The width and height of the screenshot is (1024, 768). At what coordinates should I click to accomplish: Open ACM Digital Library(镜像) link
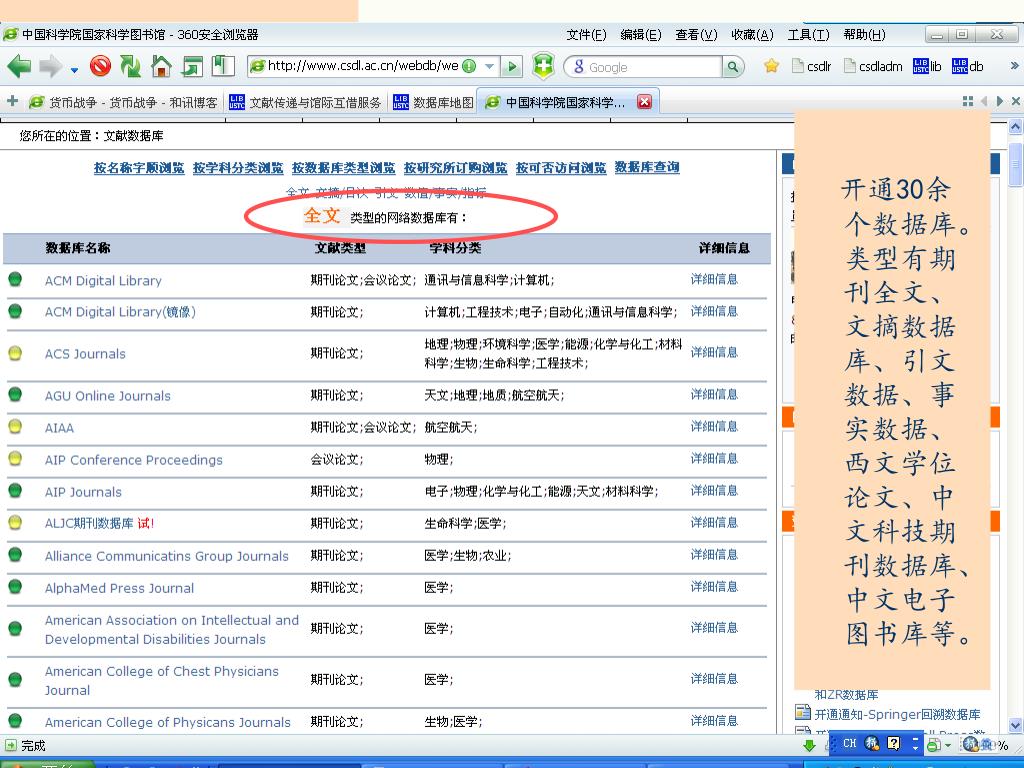point(120,312)
